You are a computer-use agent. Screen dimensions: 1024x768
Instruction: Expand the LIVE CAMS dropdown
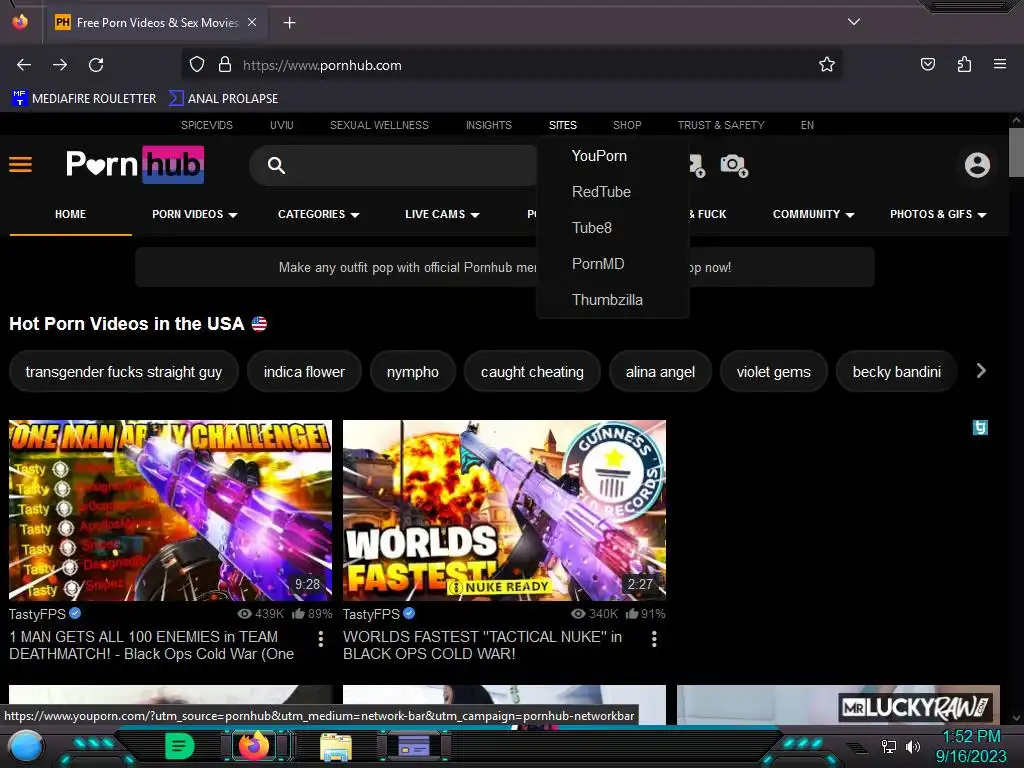[x=442, y=214]
